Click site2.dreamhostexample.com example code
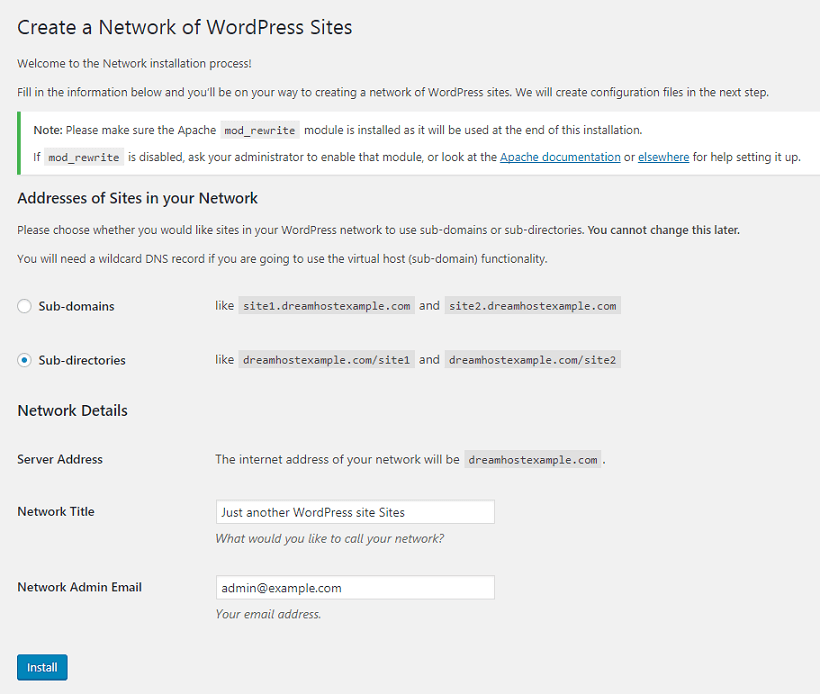The height and width of the screenshot is (694, 820). click(x=532, y=306)
